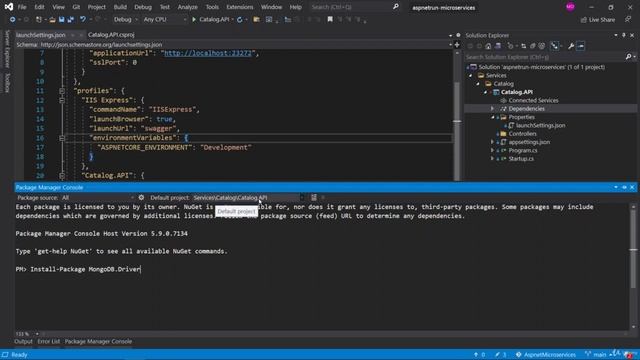
Task: Click the bookmark icon in the toolbar
Action: [x=330, y=19]
